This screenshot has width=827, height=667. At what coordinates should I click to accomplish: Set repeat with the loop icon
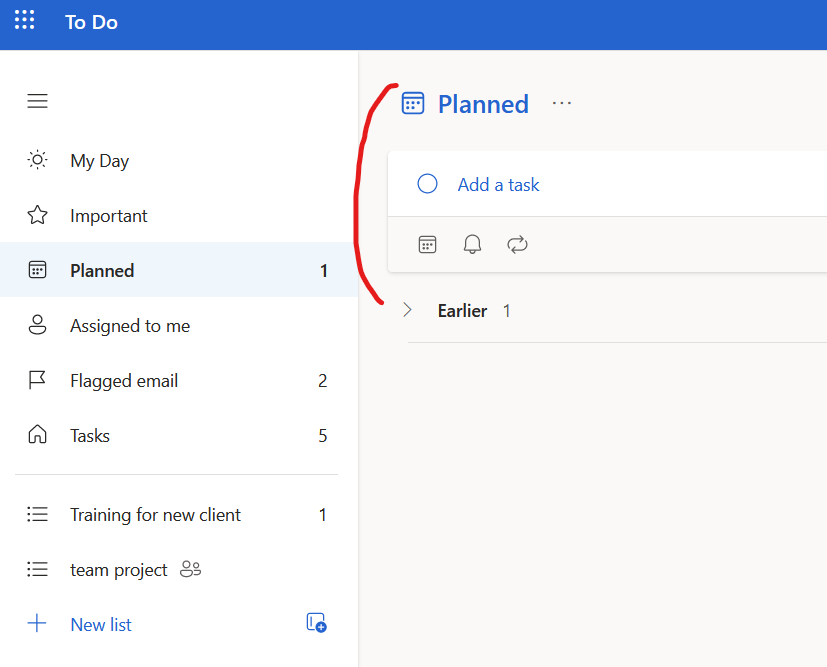[x=517, y=245]
